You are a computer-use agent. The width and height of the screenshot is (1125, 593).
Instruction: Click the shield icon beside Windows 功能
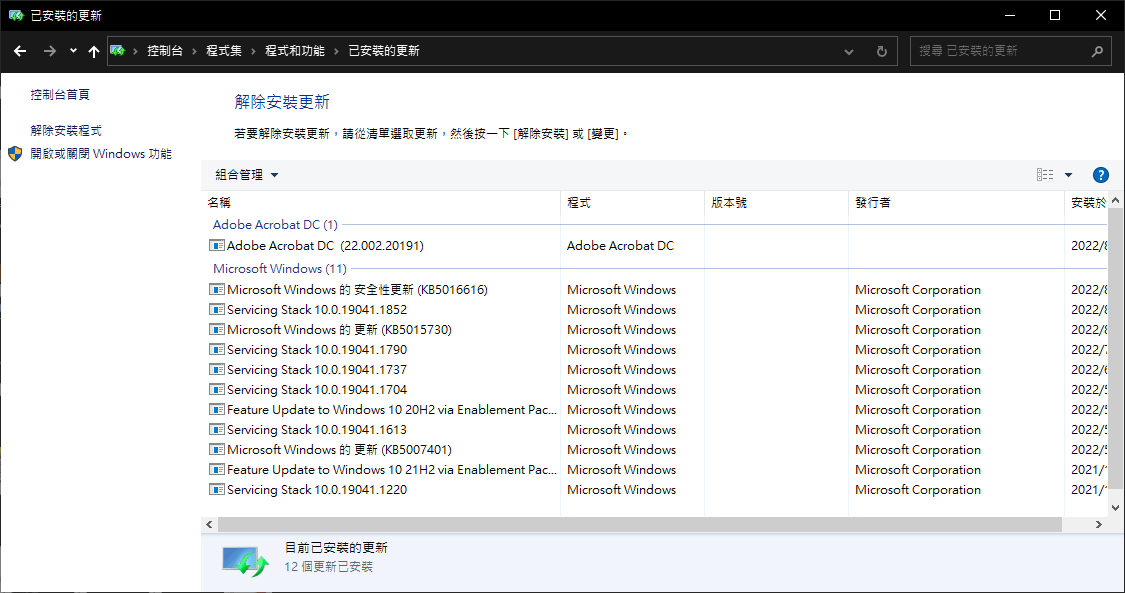pos(15,153)
